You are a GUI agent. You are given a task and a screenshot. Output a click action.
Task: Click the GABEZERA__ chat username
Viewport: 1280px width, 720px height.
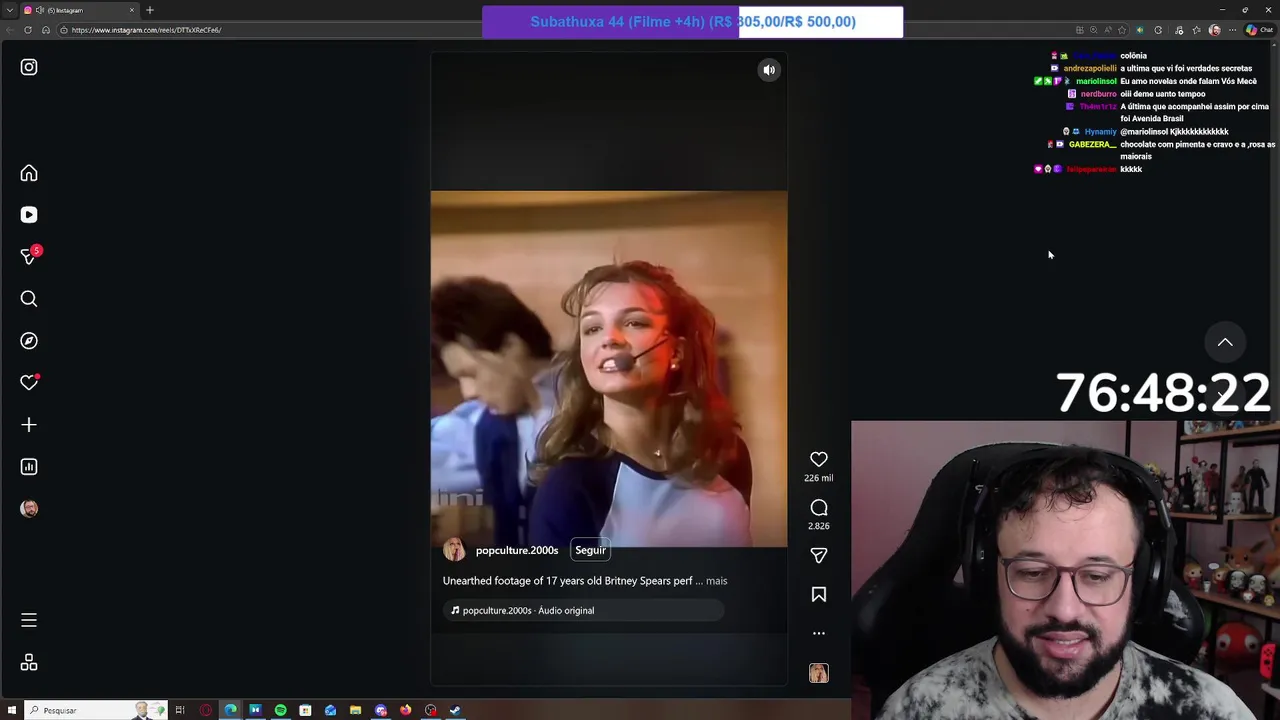1091,145
